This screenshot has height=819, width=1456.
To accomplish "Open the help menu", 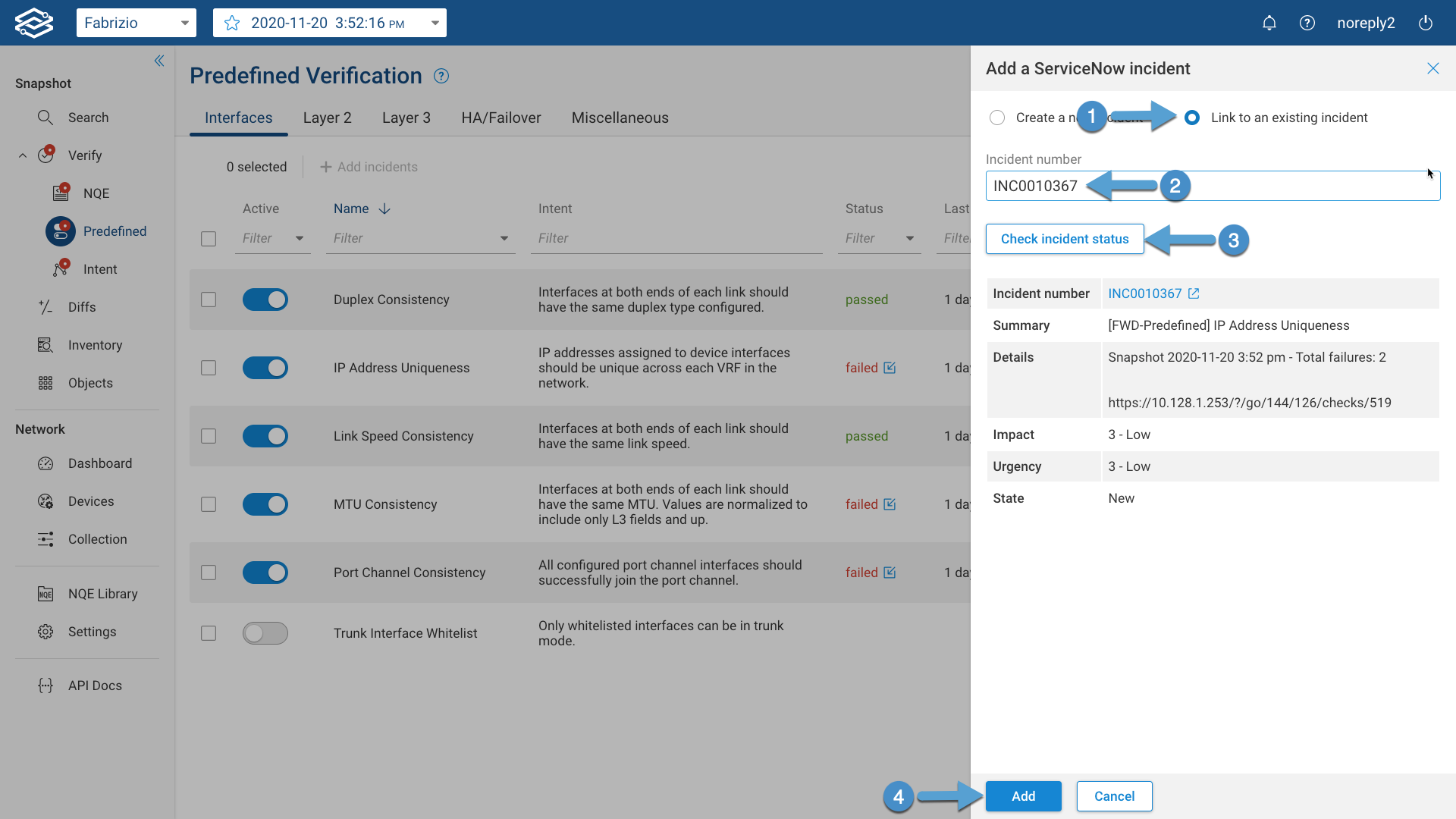I will (x=1307, y=23).
